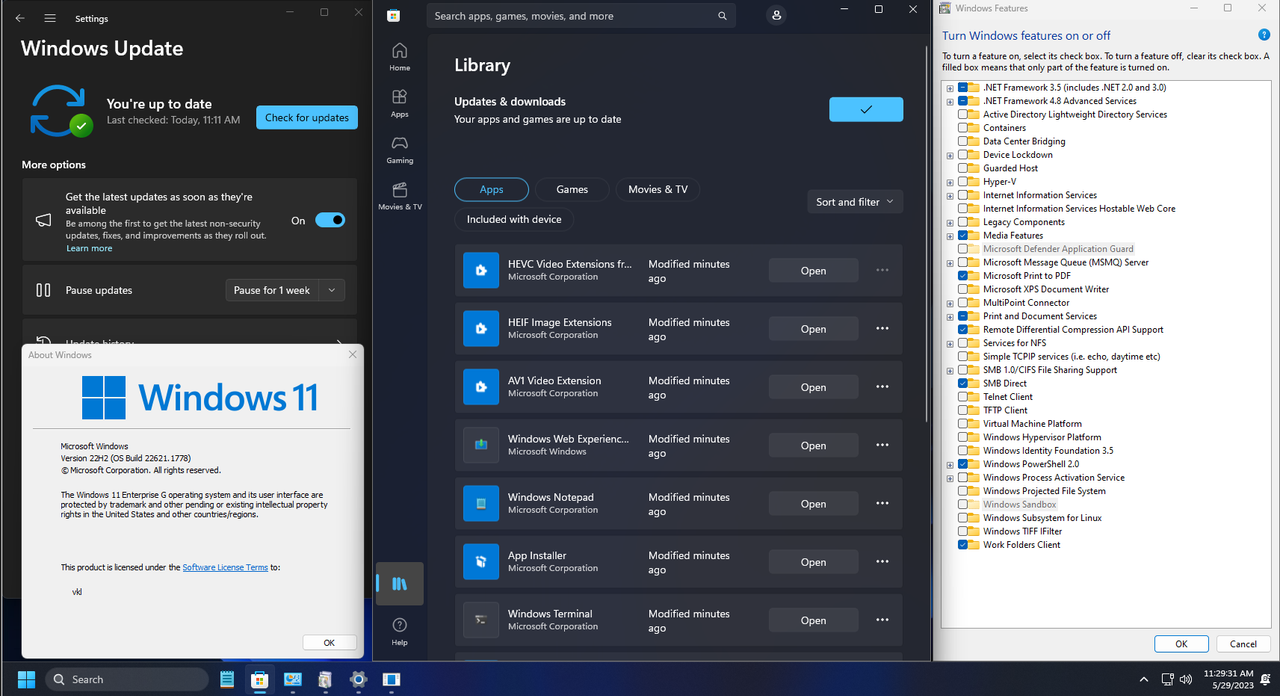The image size is (1280, 696).
Task: Click the volume icon in system tray
Action: (x=1185, y=679)
